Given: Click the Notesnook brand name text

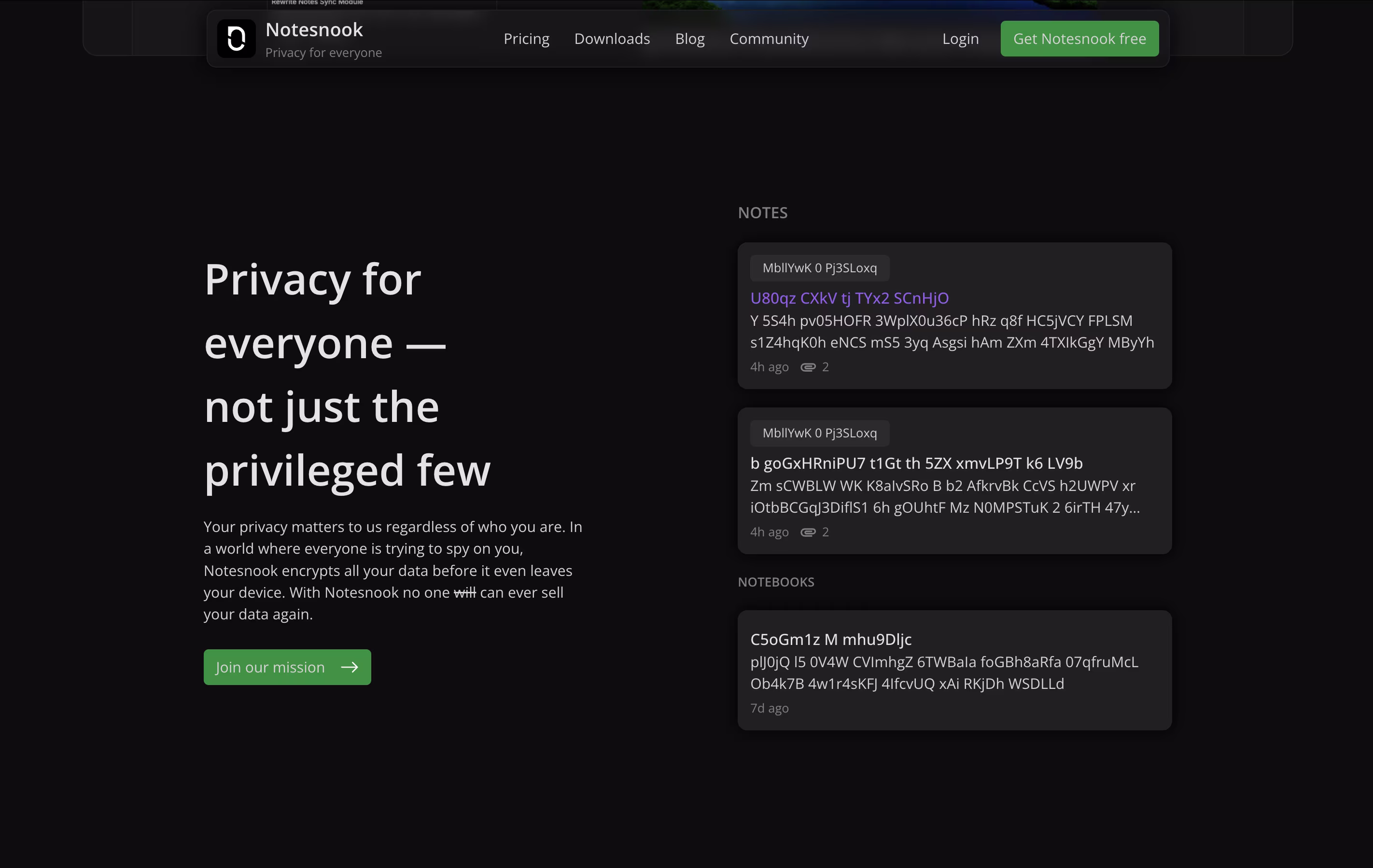Looking at the screenshot, I should click(314, 29).
